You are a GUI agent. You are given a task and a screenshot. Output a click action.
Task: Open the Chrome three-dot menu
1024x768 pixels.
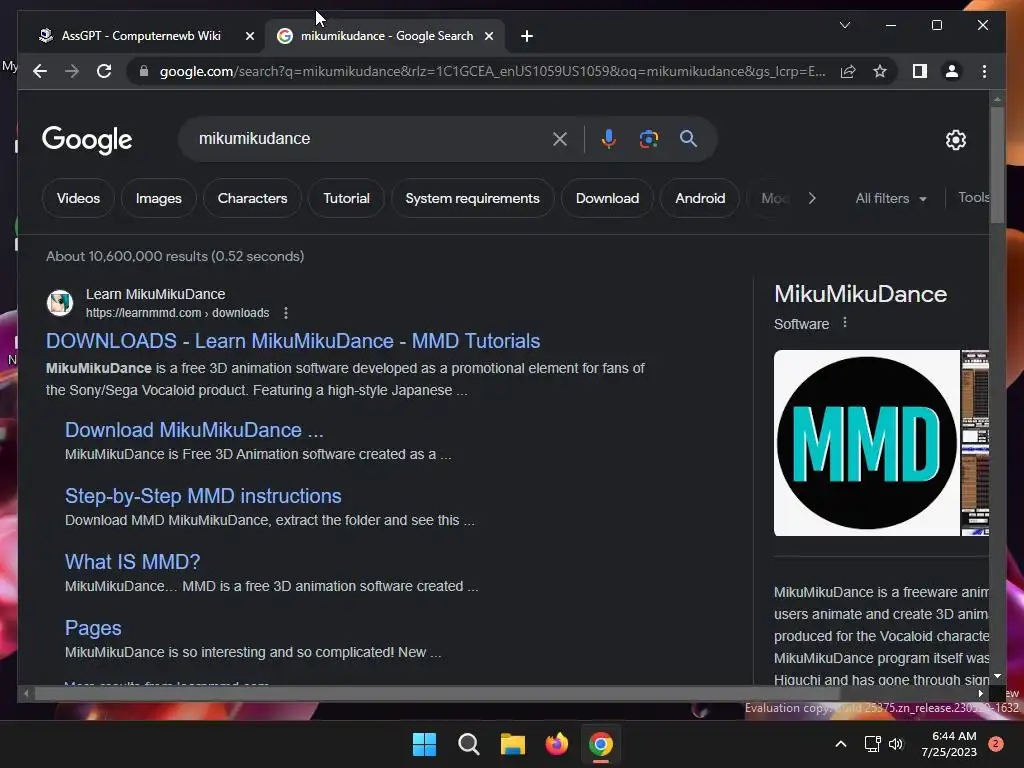[x=984, y=71]
